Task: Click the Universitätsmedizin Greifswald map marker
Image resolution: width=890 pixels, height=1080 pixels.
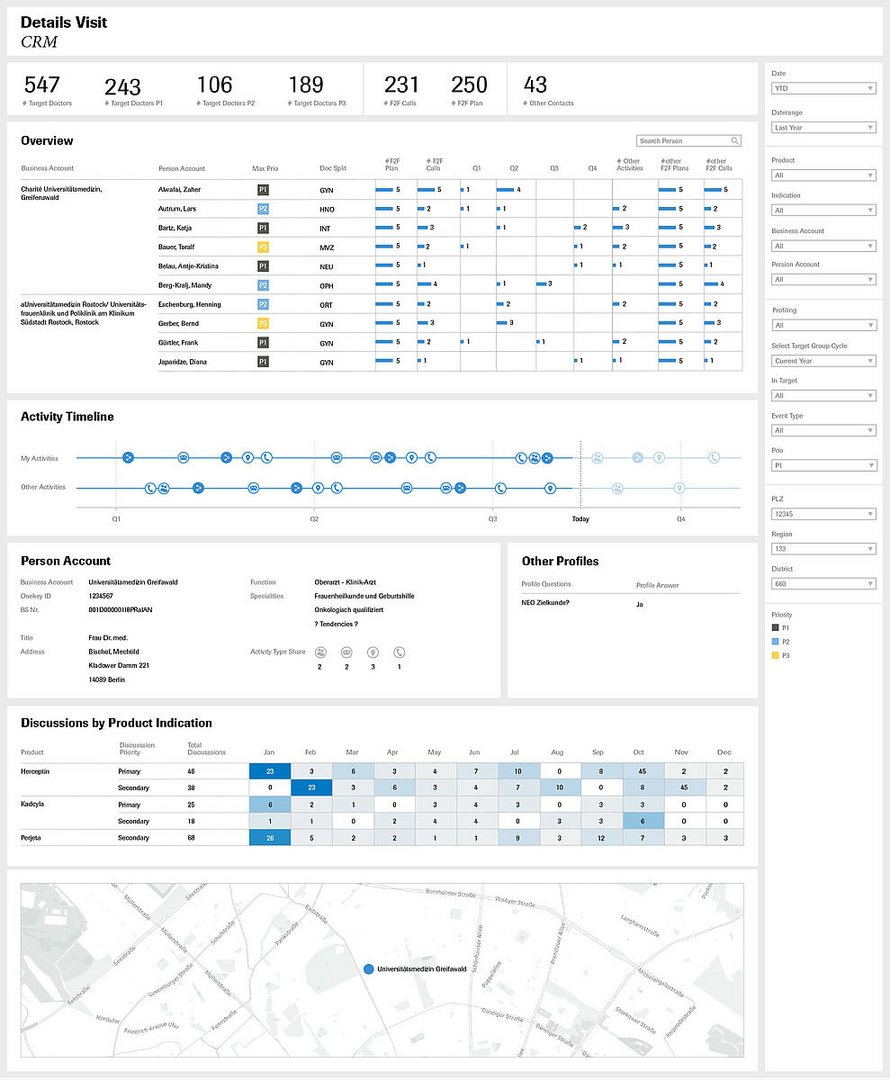Action: point(368,969)
